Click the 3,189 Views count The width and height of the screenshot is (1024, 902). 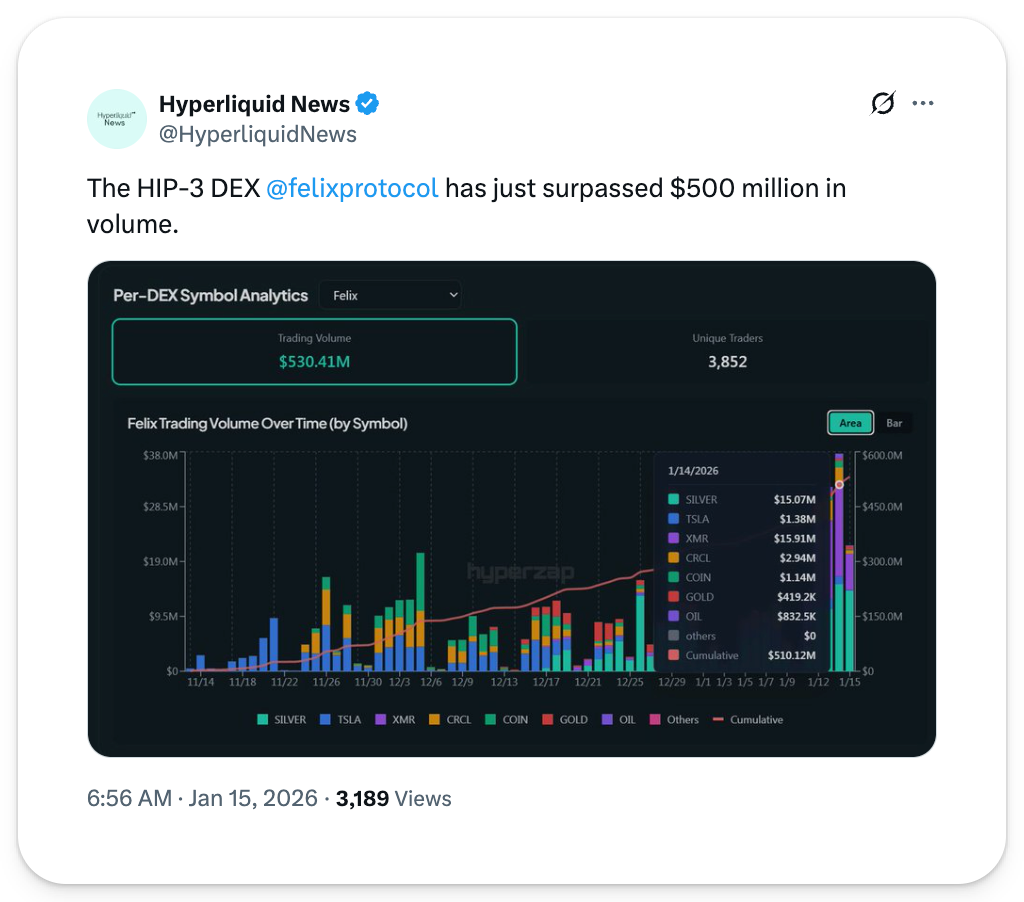(x=394, y=799)
